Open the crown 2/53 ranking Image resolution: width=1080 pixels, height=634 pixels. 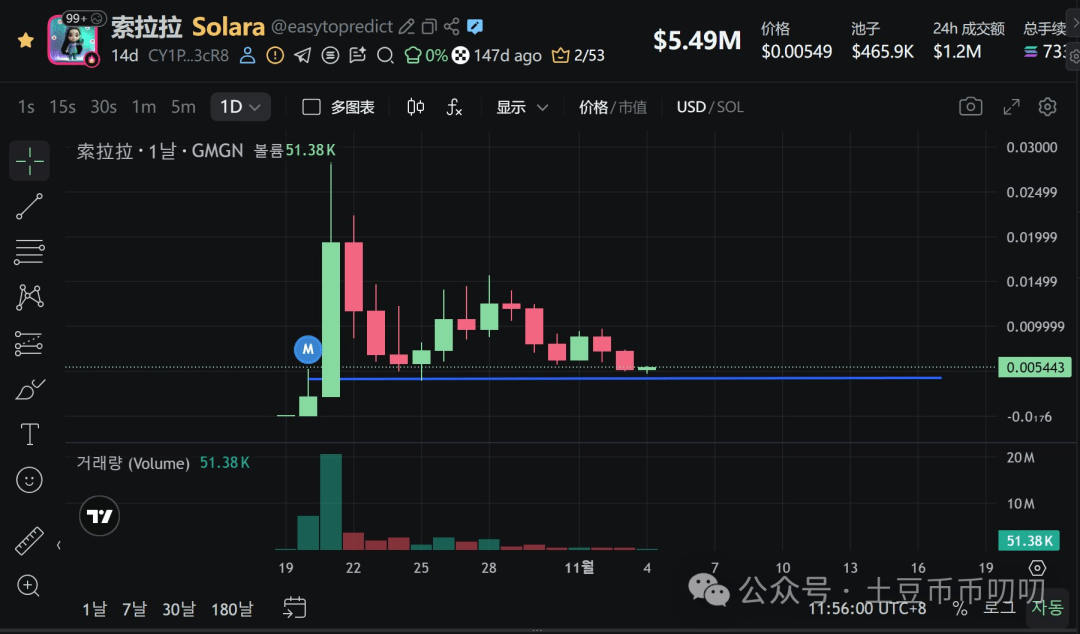tap(578, 55)
